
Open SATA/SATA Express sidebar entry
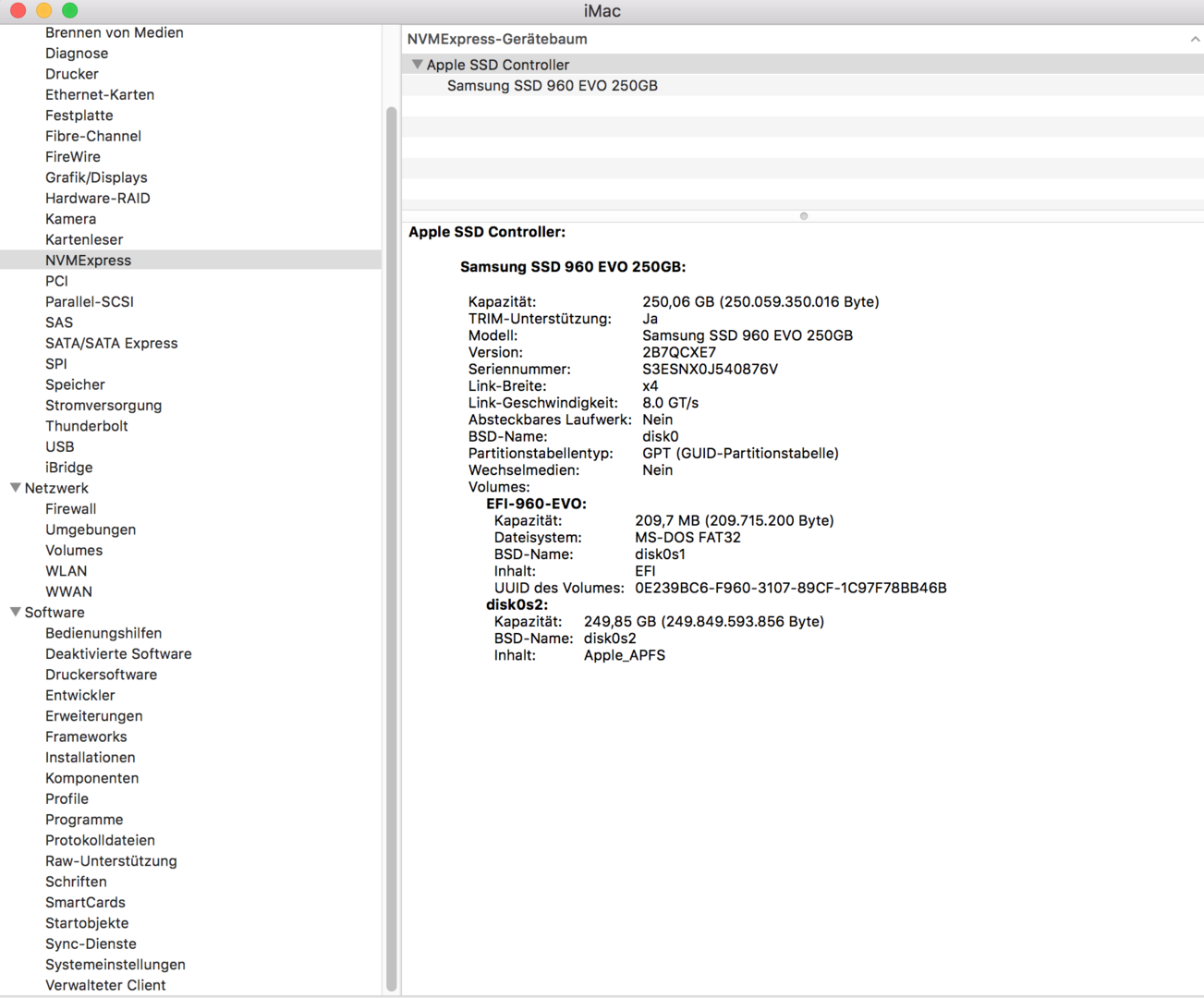[112, 343]
